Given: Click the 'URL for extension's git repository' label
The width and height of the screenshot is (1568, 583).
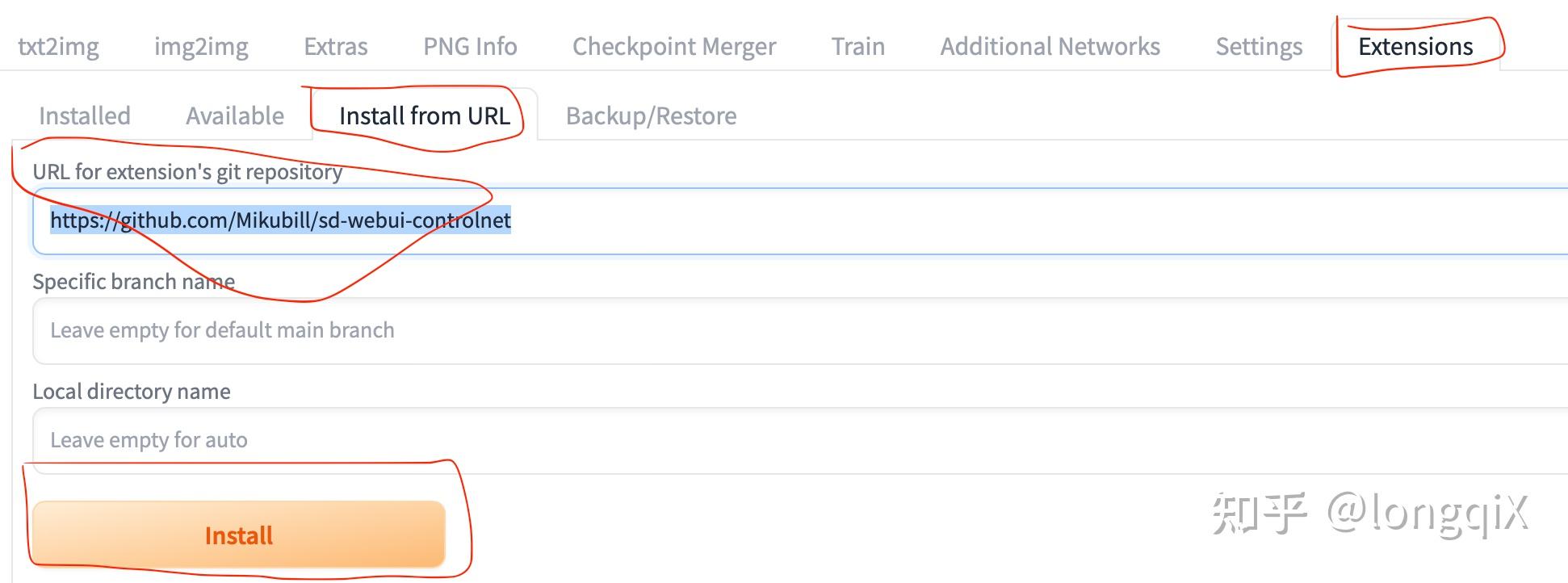Looking at the screenshot, I should [187, 172].
